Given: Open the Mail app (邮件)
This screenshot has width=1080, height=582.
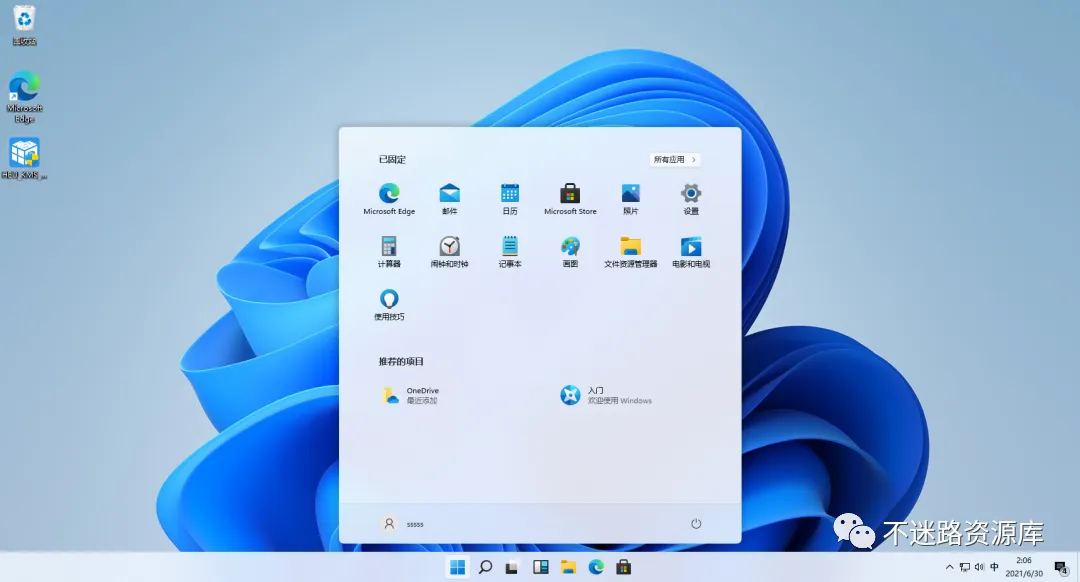Looking at the screenshot, I should [x=450, y=199].
